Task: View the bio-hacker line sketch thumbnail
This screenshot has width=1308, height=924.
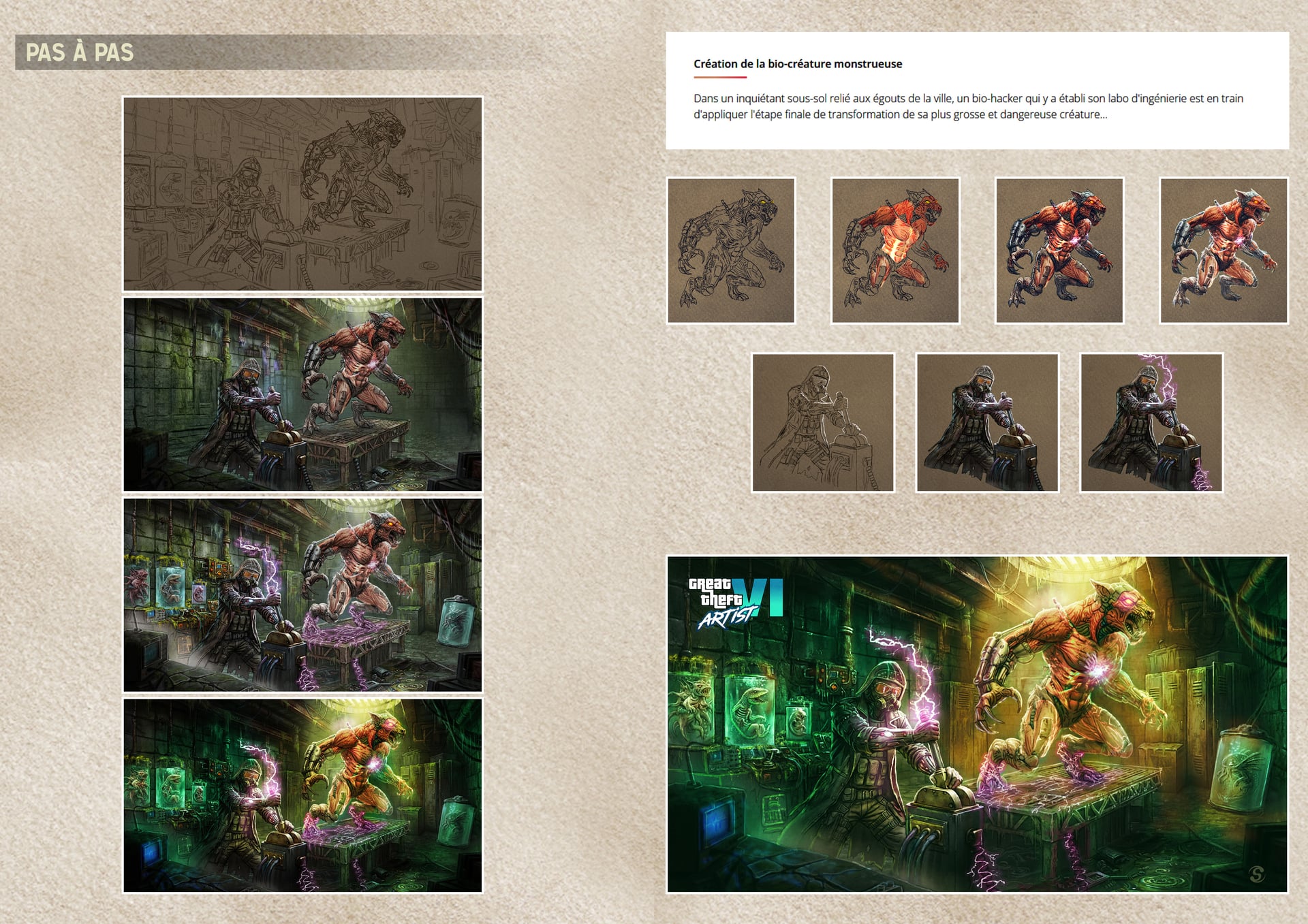Action: (823, 422)
